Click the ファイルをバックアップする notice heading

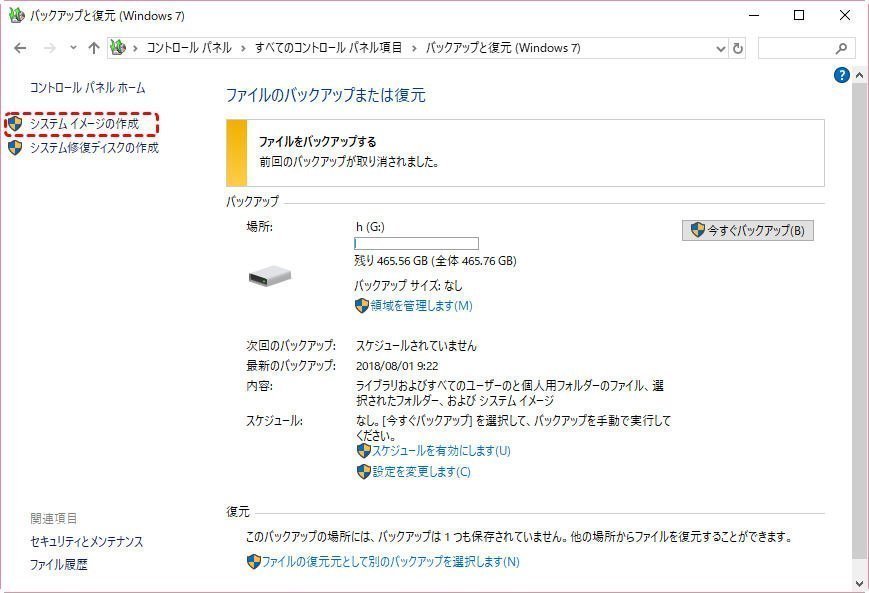(x=318, y=142)
